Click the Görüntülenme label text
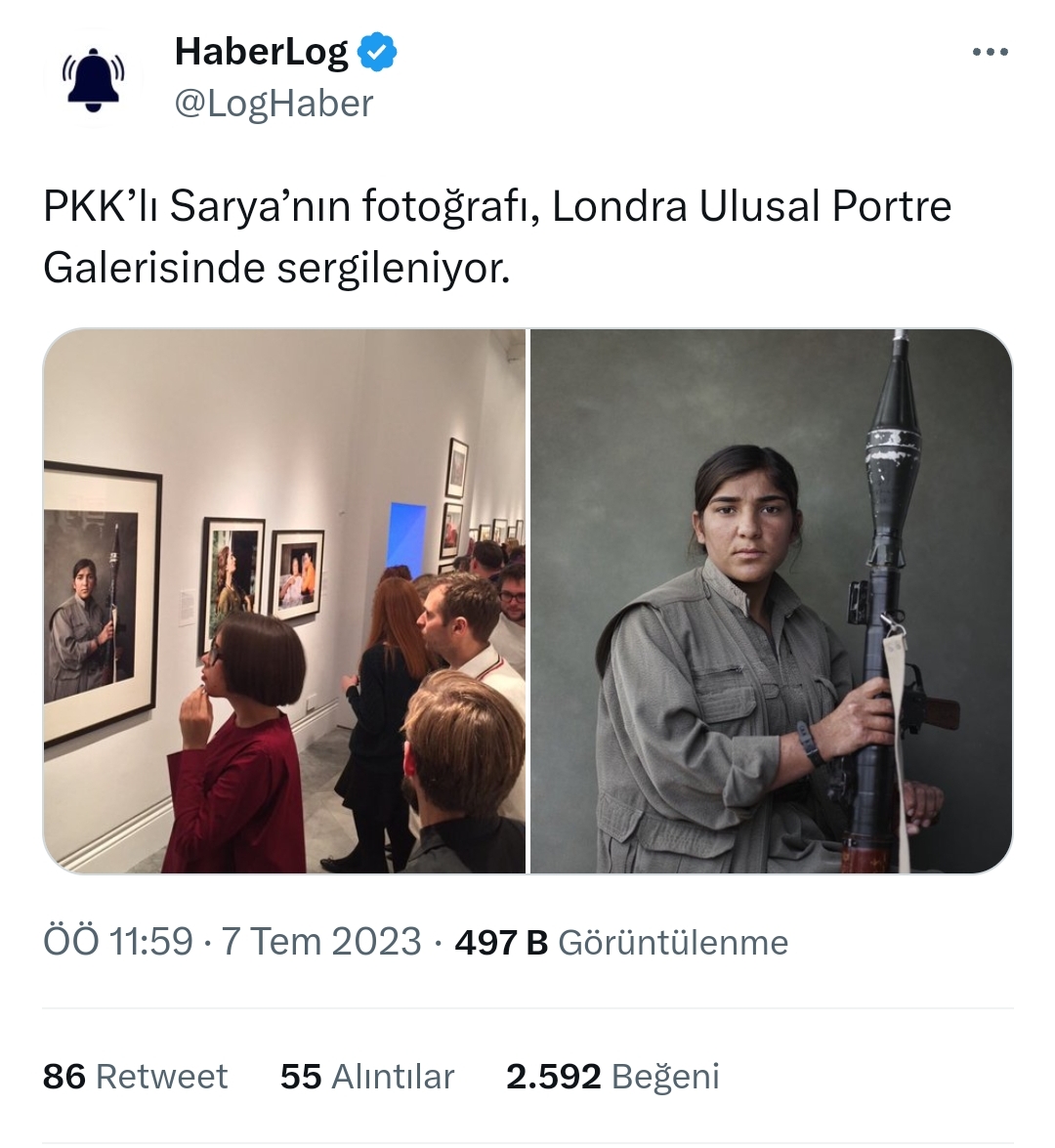Image resolution: width=1055 pixels, height=1148 pixels. click(x=674, y=942)
